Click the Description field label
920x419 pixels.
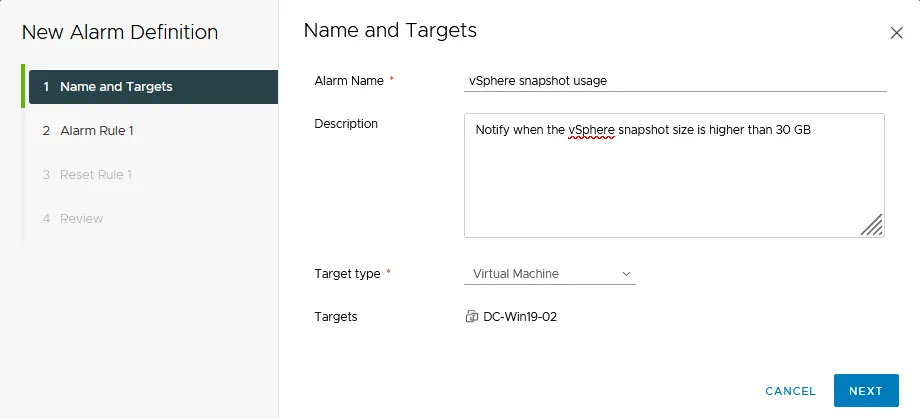[346, 124]
